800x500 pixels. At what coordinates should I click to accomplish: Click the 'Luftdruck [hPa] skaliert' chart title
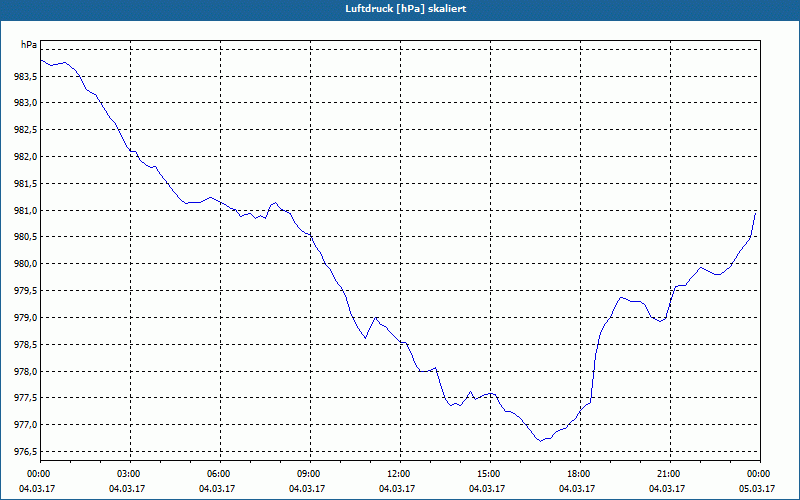coord(405,9)
